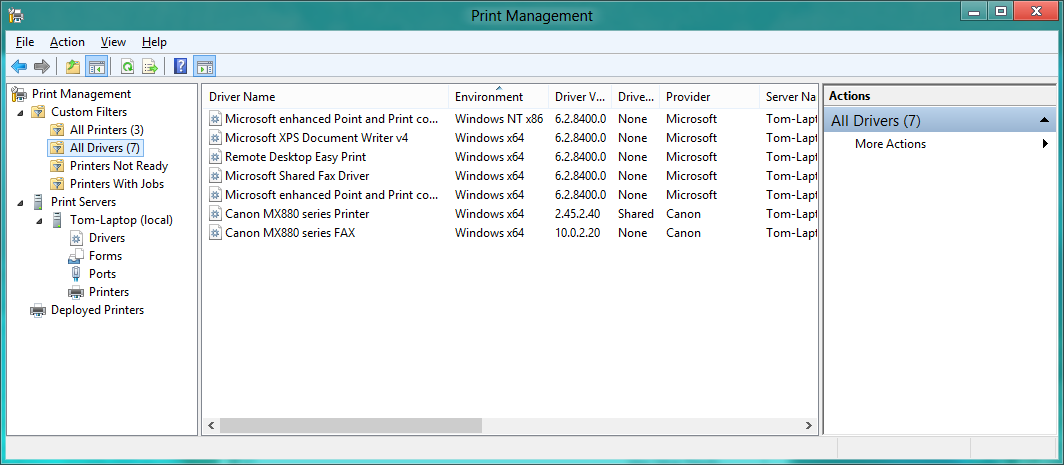Select Printers Not Ready filter
Viewport: 1064px width, 465px height.
118,166
